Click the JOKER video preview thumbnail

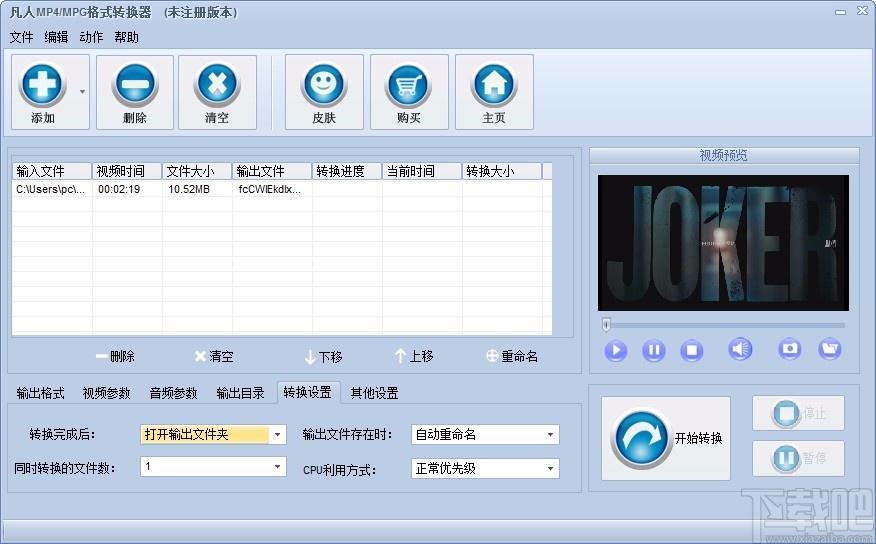coord(723,242)
